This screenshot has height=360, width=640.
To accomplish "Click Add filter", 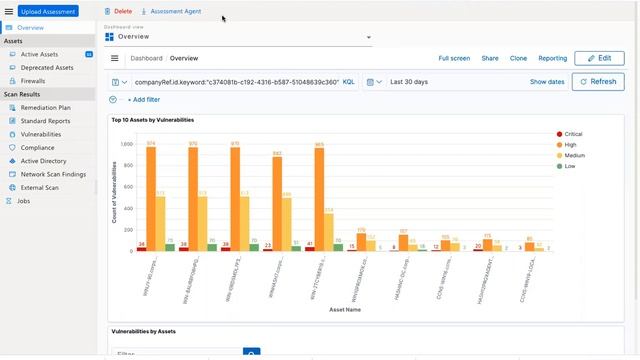I will click(x=144, y=100).
